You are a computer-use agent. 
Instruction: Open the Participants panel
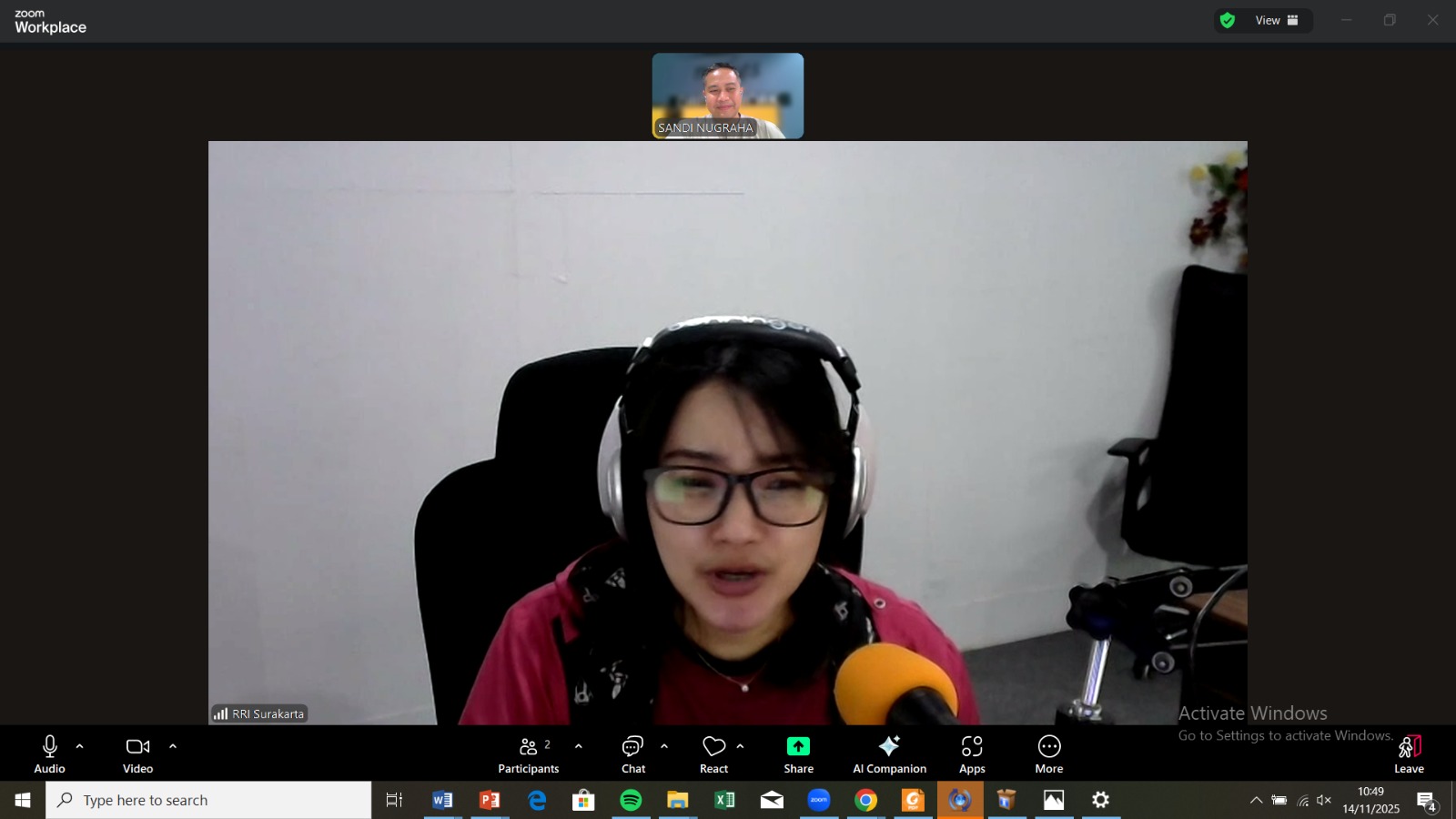tap(528, 753)
